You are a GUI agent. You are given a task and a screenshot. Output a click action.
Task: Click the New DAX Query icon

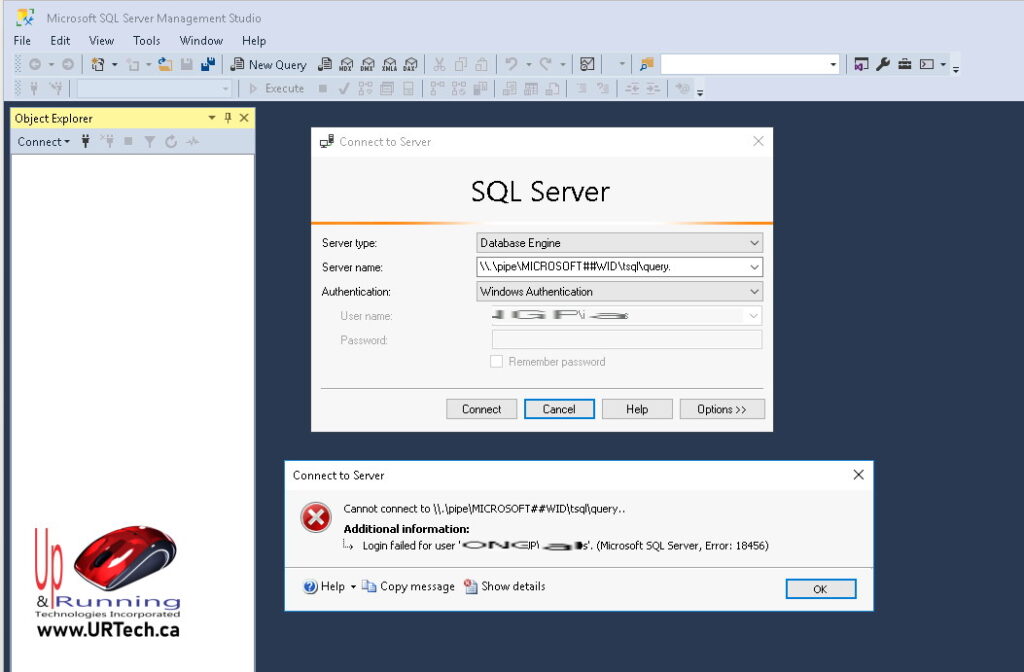410,63
